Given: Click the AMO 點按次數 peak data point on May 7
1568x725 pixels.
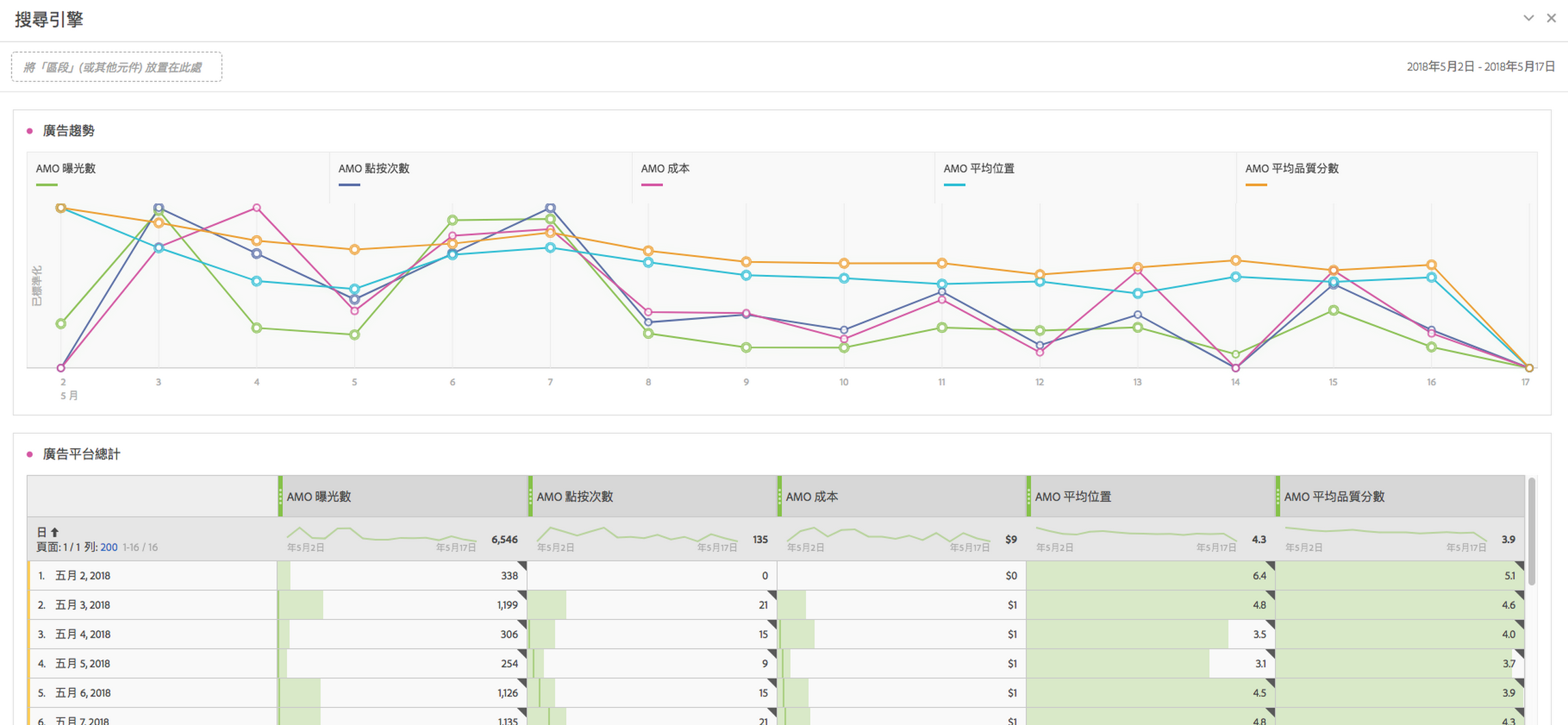Looking at the screenshot, I should [550, 208].
